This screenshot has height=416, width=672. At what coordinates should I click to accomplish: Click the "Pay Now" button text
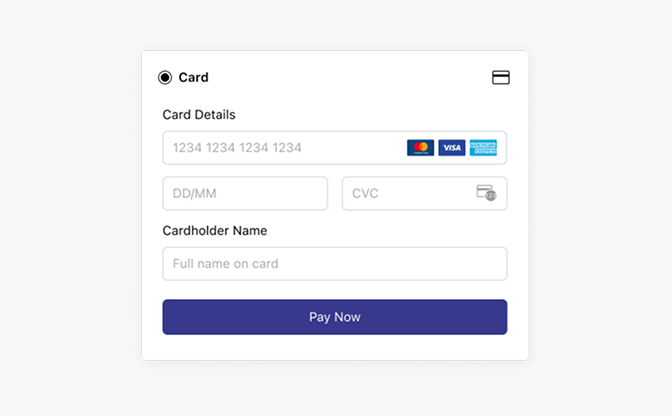[334, 317]
